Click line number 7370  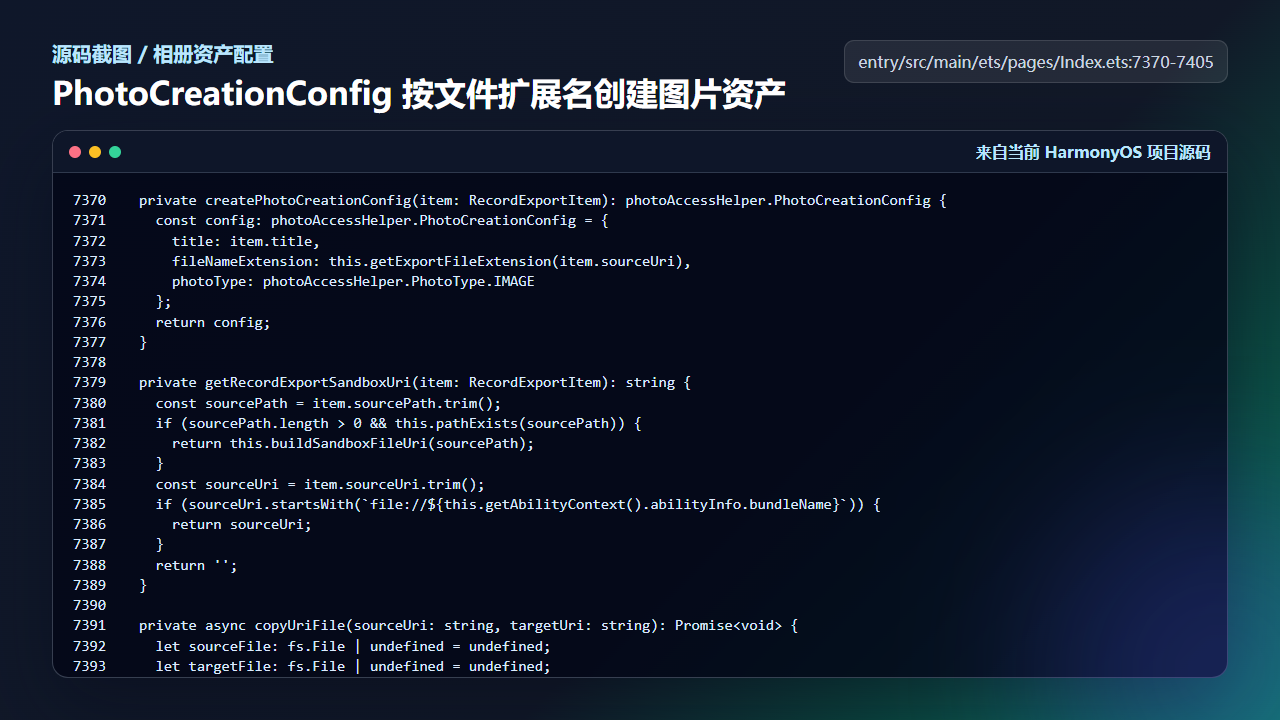pos(89,200)
